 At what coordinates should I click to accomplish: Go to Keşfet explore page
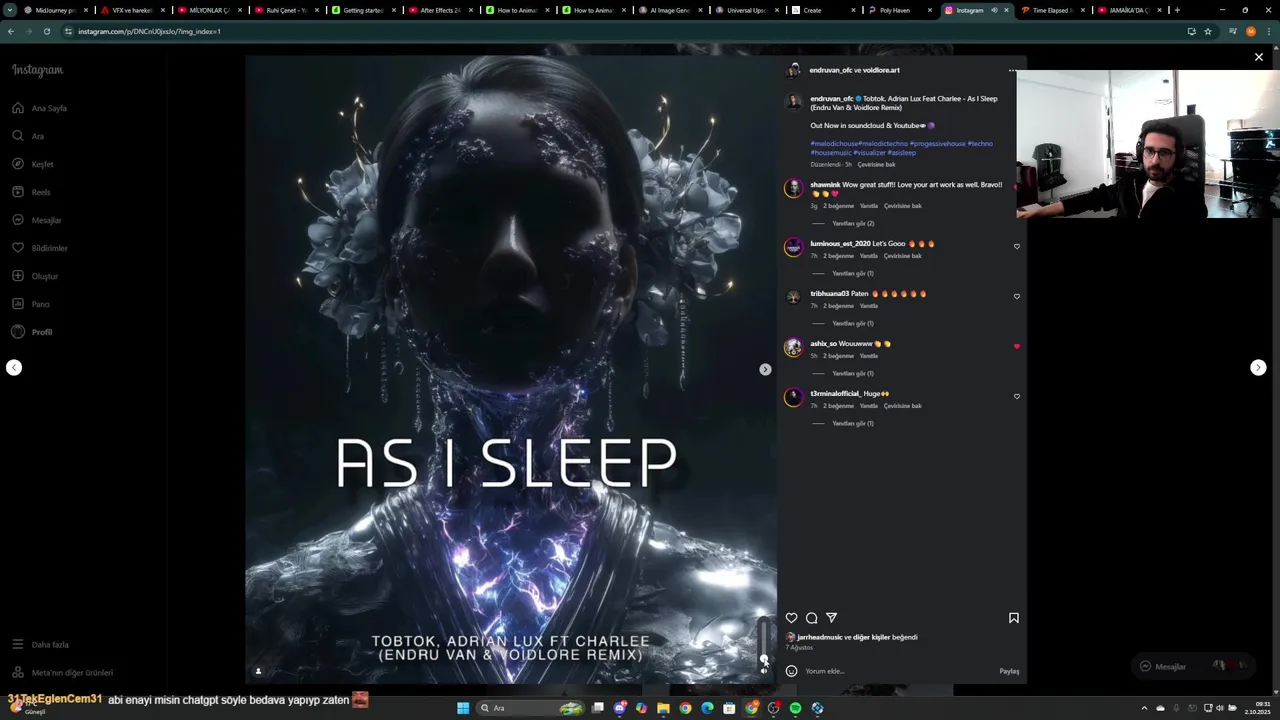click(33, 164)
